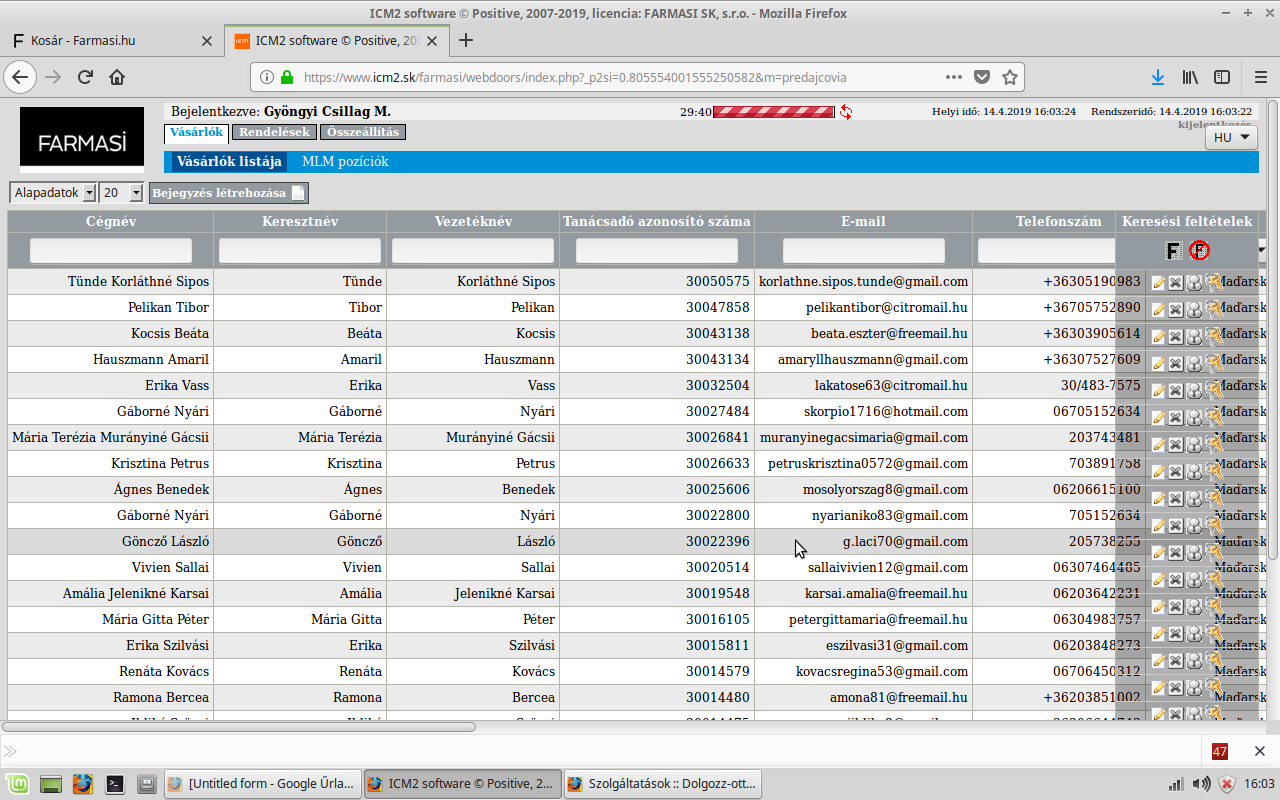
Task: Delete the Pelikan Tibor row using X icon
Action: pos(1176,310)
